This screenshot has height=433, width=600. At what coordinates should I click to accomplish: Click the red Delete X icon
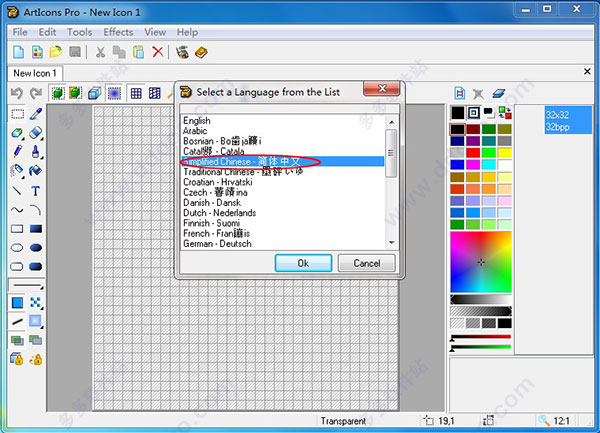point(158,52)
